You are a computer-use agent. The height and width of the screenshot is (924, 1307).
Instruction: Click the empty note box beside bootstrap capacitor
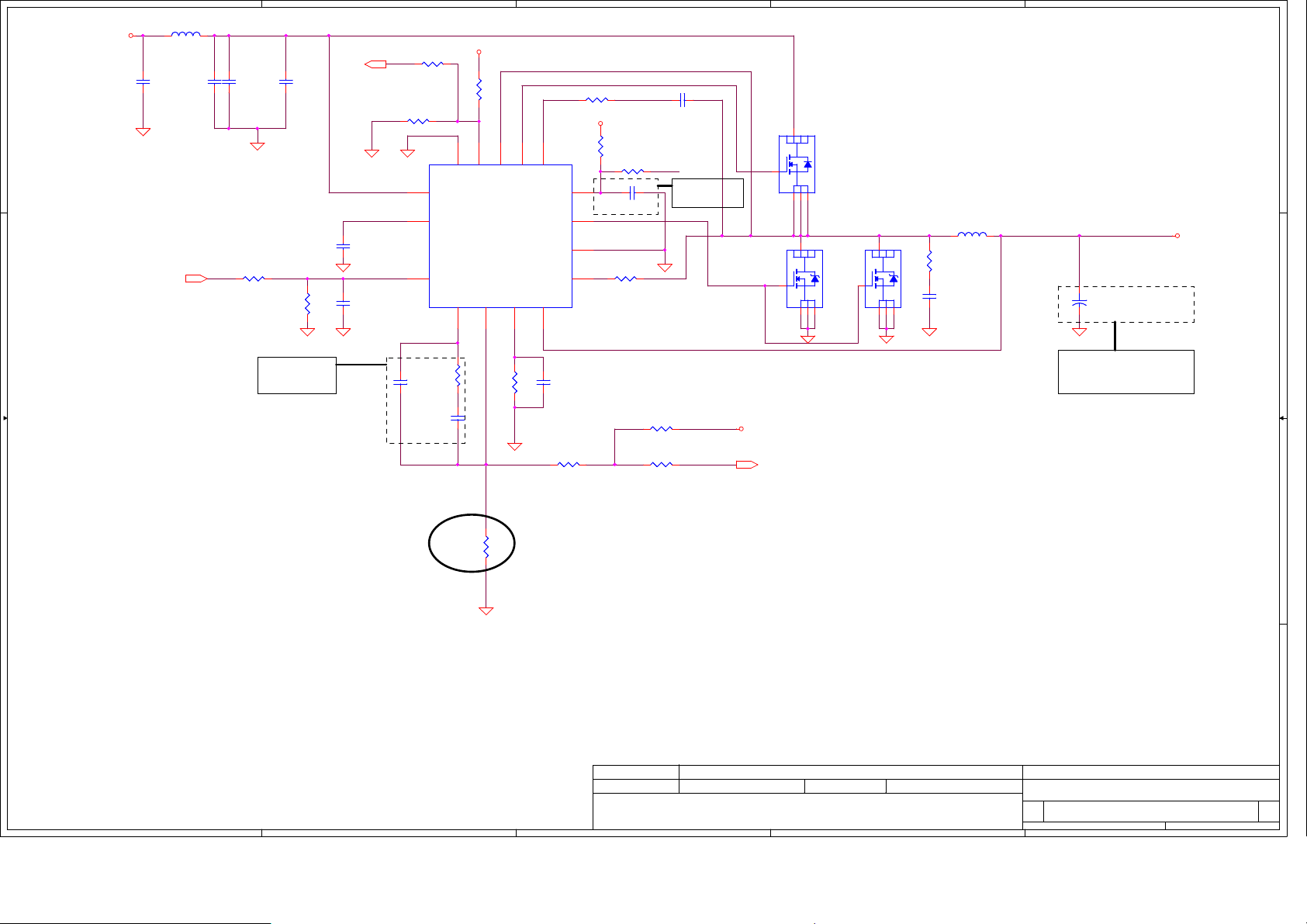(x=707, y=193)
